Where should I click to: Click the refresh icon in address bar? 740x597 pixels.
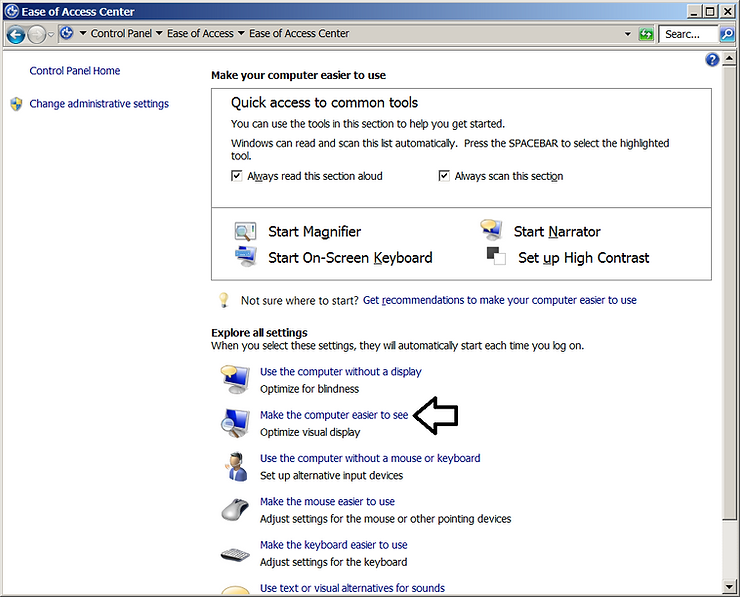point(646,34)
